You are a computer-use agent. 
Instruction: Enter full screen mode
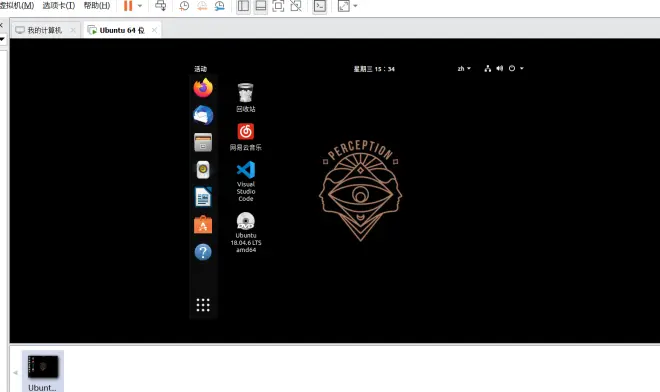[x=278, y=6]
